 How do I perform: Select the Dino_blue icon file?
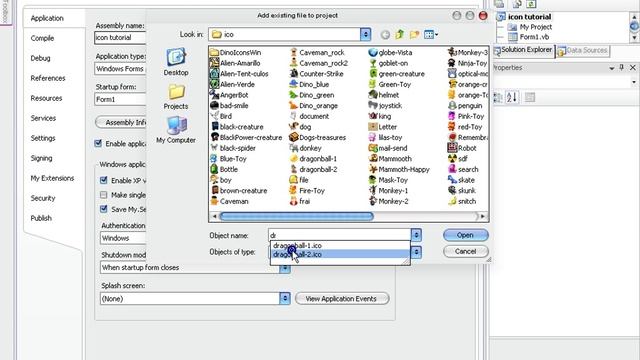(309, 84)
